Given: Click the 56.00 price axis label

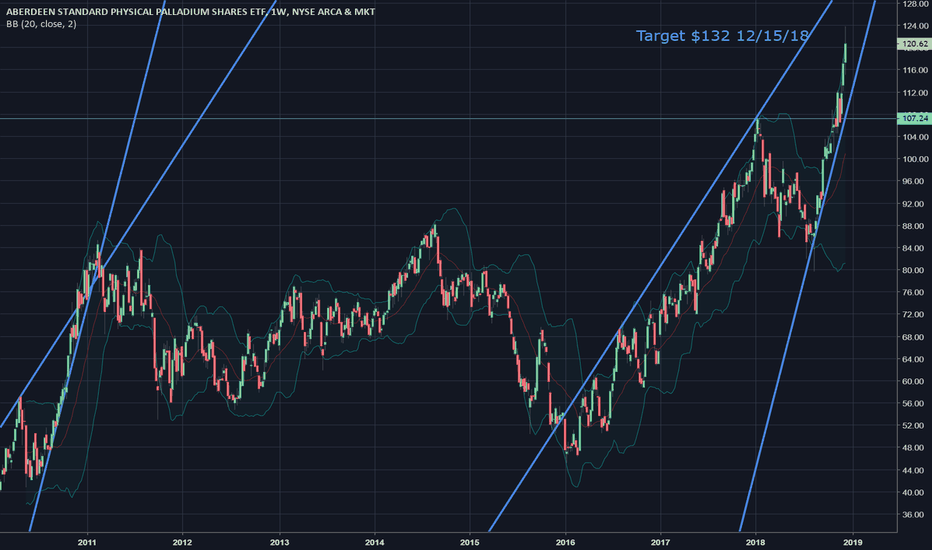Looking at the screenshot, I should pos(915,404).
